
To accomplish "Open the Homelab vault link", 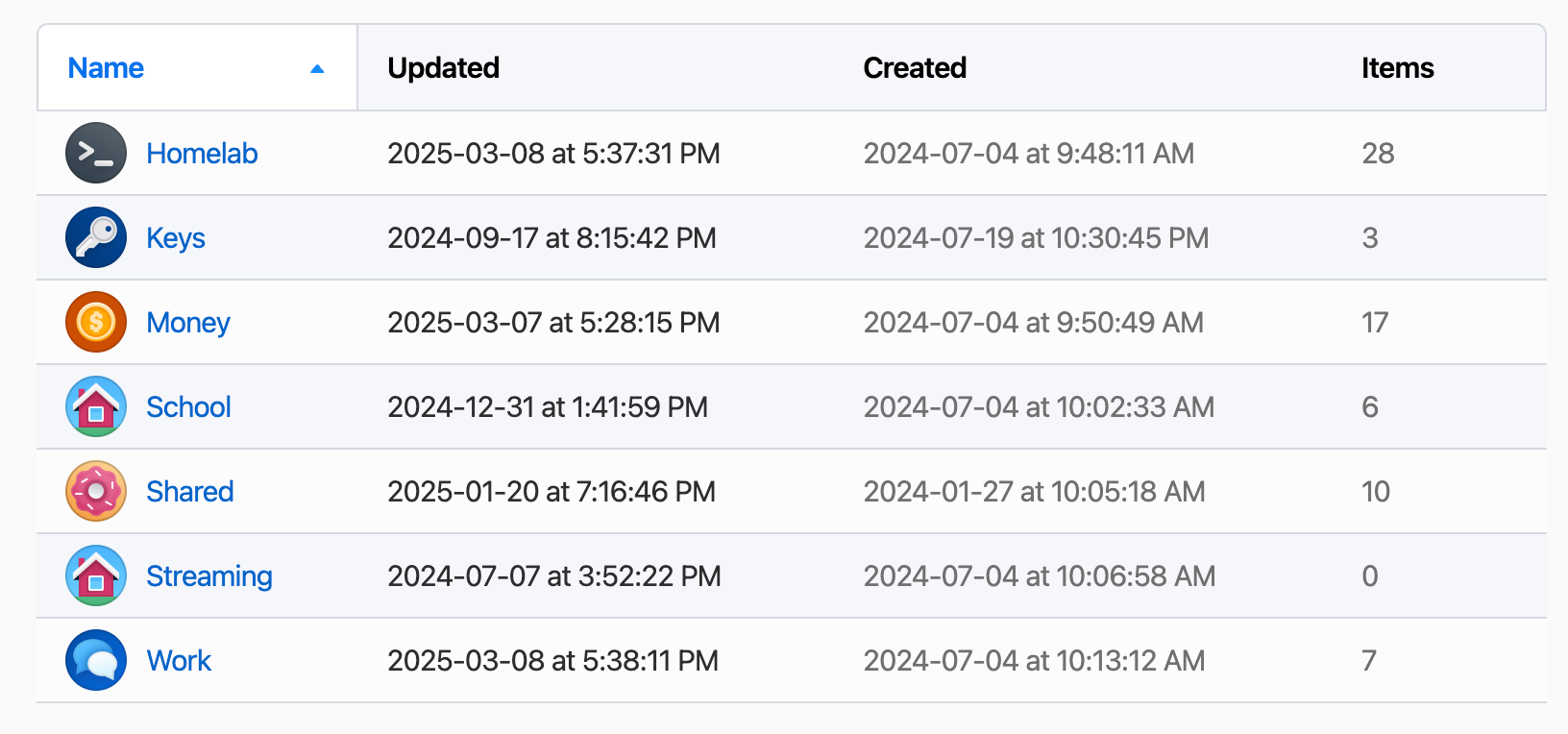I will (202, 154).
